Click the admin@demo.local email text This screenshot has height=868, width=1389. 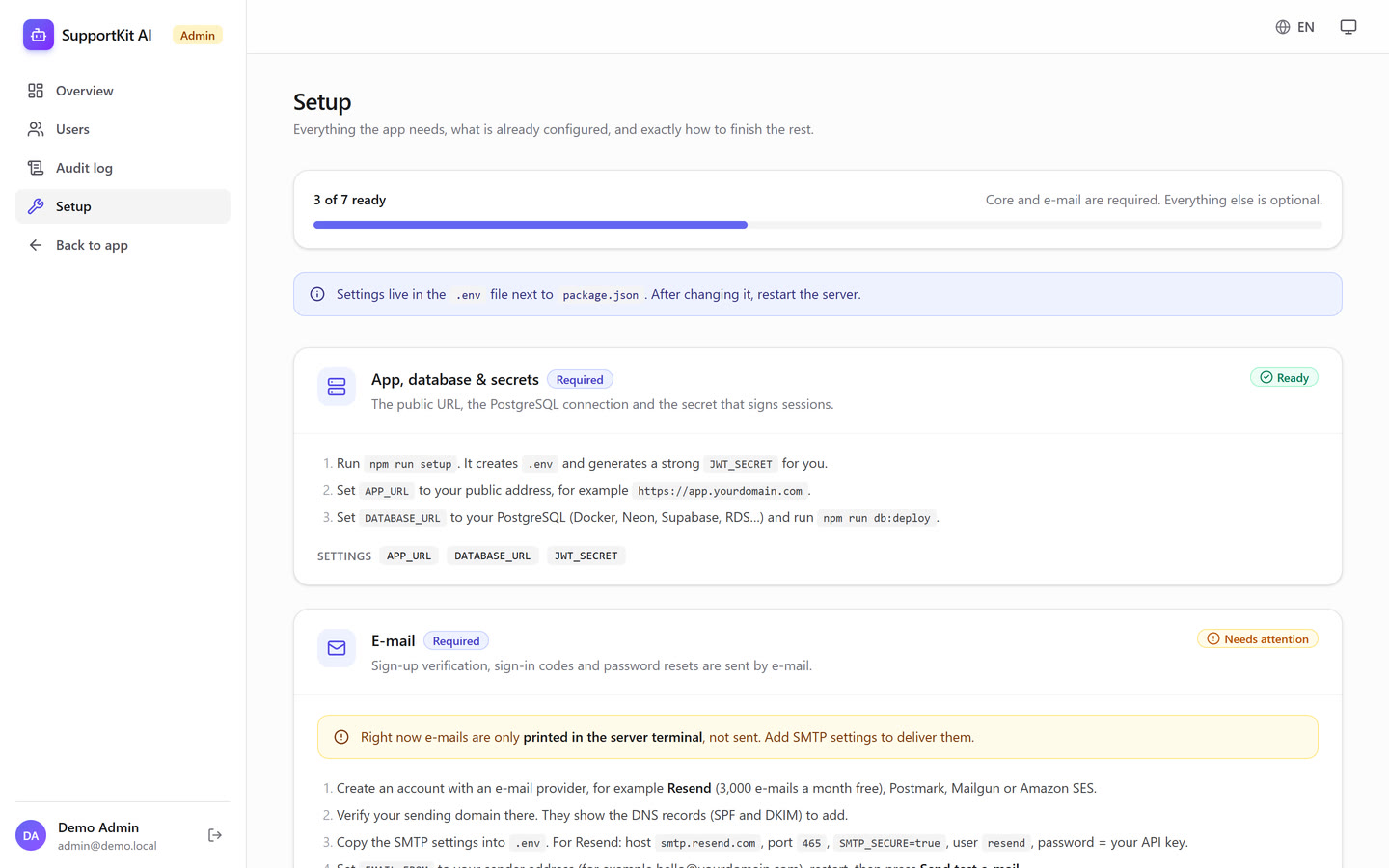107,846
